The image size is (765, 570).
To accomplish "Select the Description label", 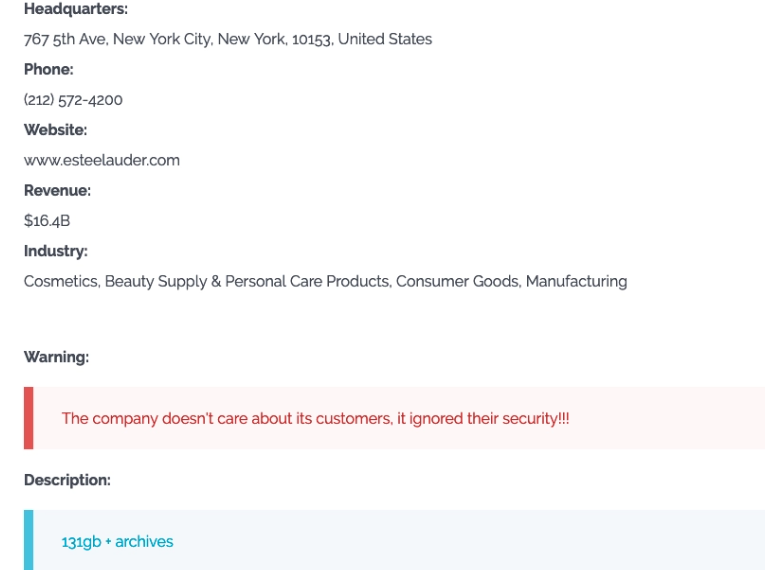I will click(67, 480).
